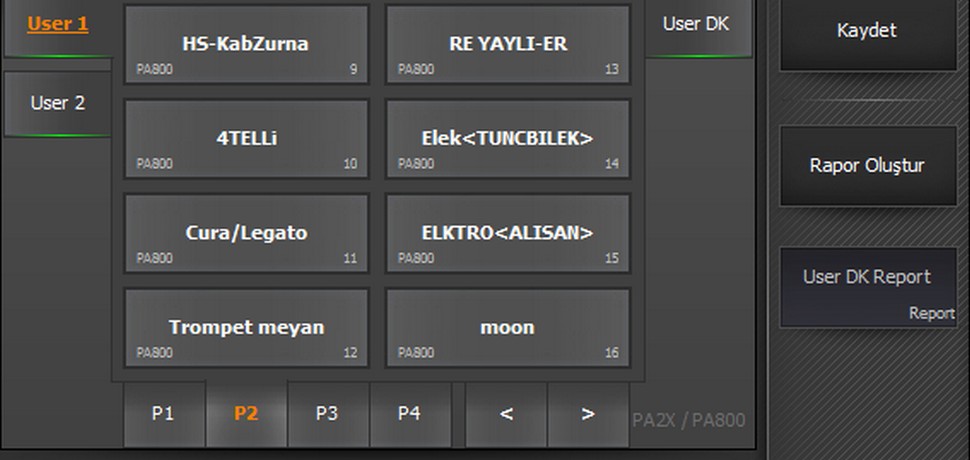The width and height of the screenshot is (970, 460).
Task: Go to page P2
Action: [x=246, y=414]
